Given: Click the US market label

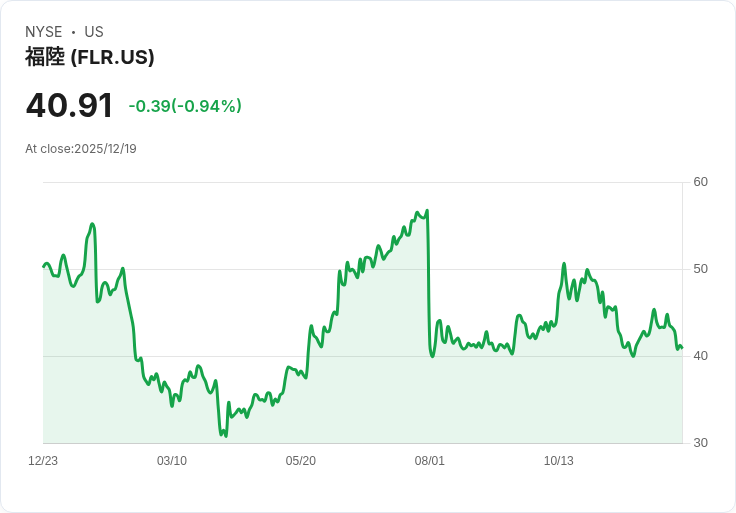Looking at the screenshot, I should click(x=94, y=32).
